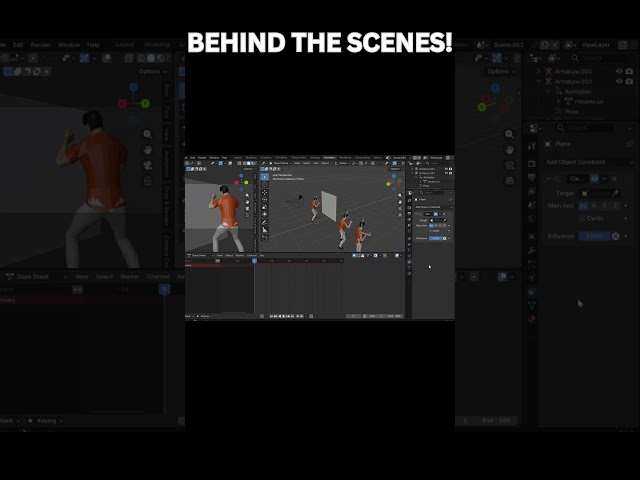Image resolution: width=640 pixels, height=480 pixels.
Task: Select Main Axis Auto button in dimmed backdrop
Action: point(584,206)
